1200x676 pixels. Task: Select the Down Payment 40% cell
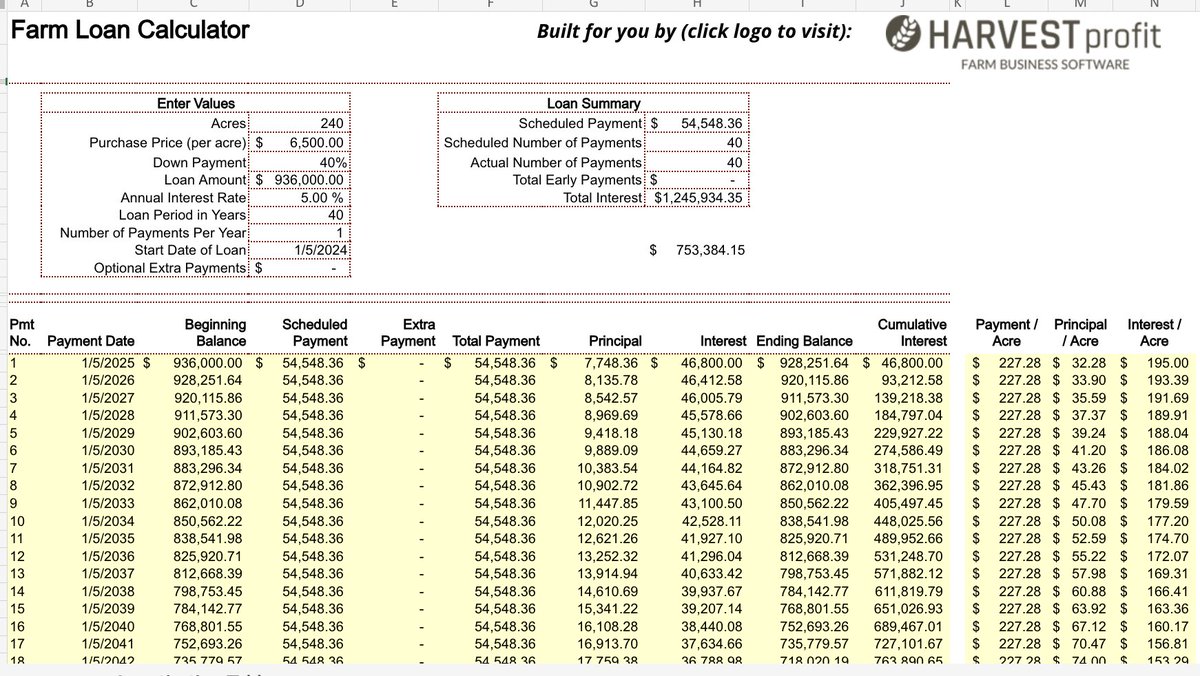(300, 162)
